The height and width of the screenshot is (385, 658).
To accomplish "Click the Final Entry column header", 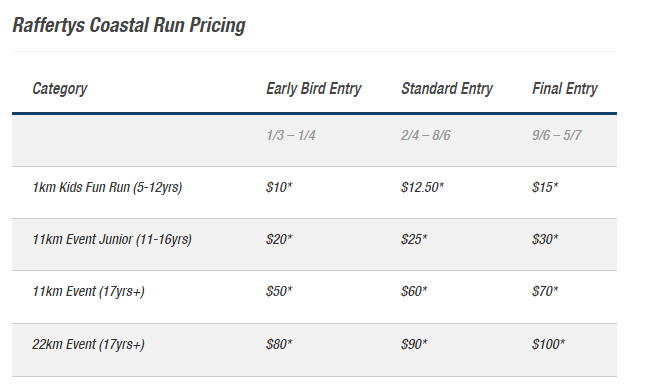I will tap(565, 89).
